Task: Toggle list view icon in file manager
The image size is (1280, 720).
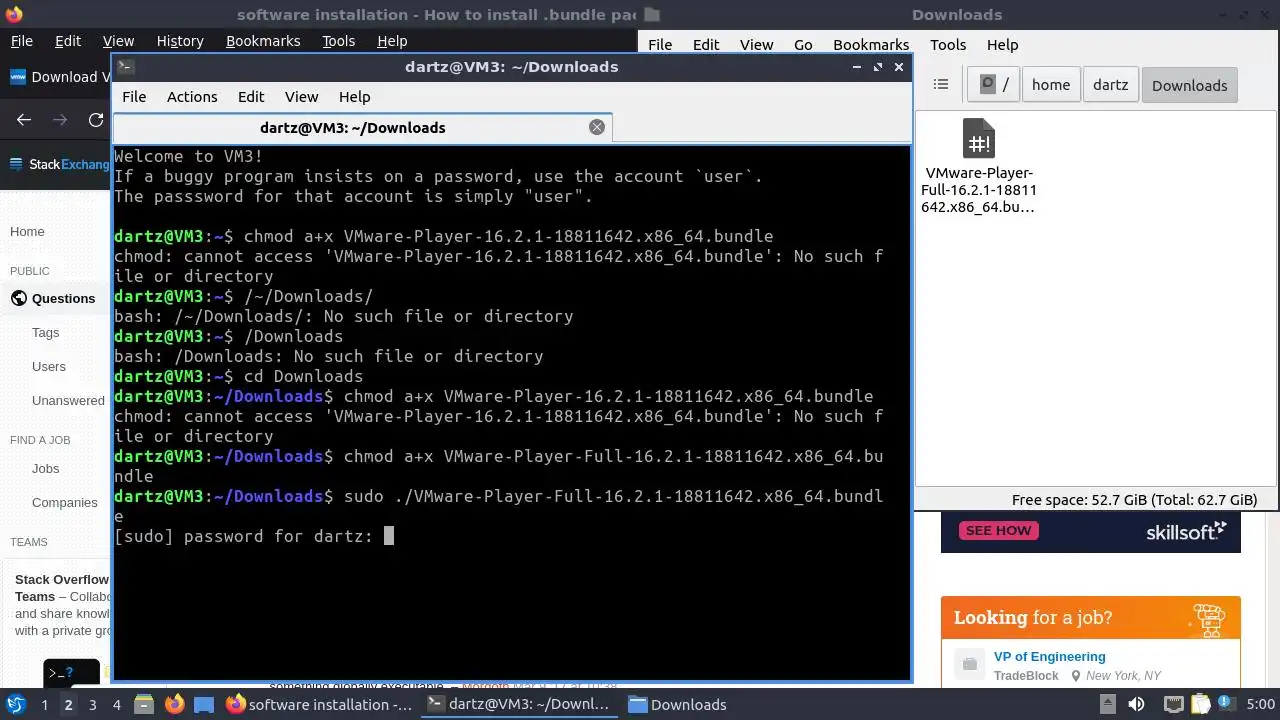Action: click(x=941, y=85)
